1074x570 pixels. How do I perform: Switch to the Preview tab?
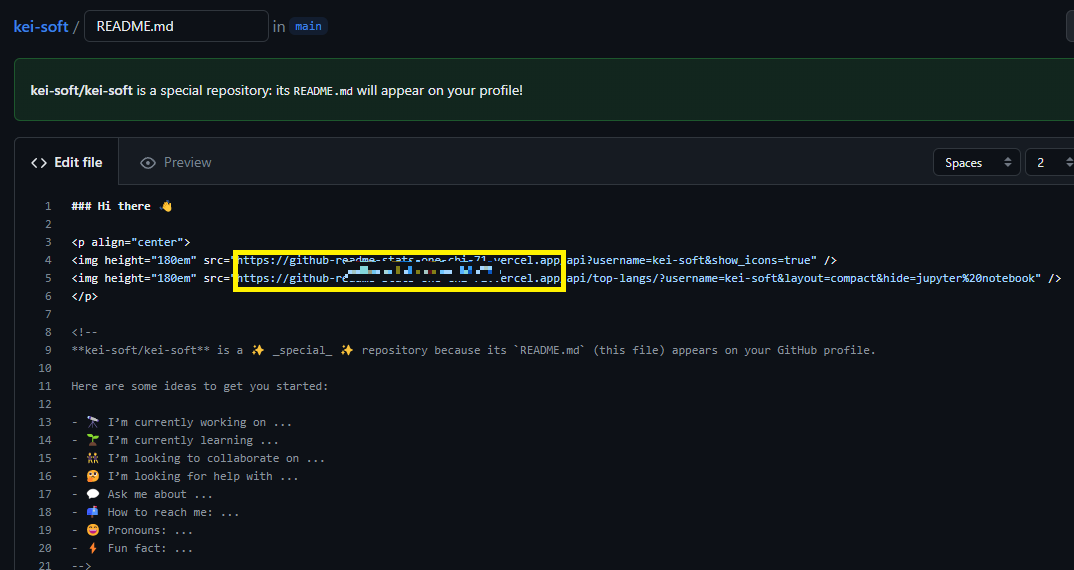coord(176,162)
